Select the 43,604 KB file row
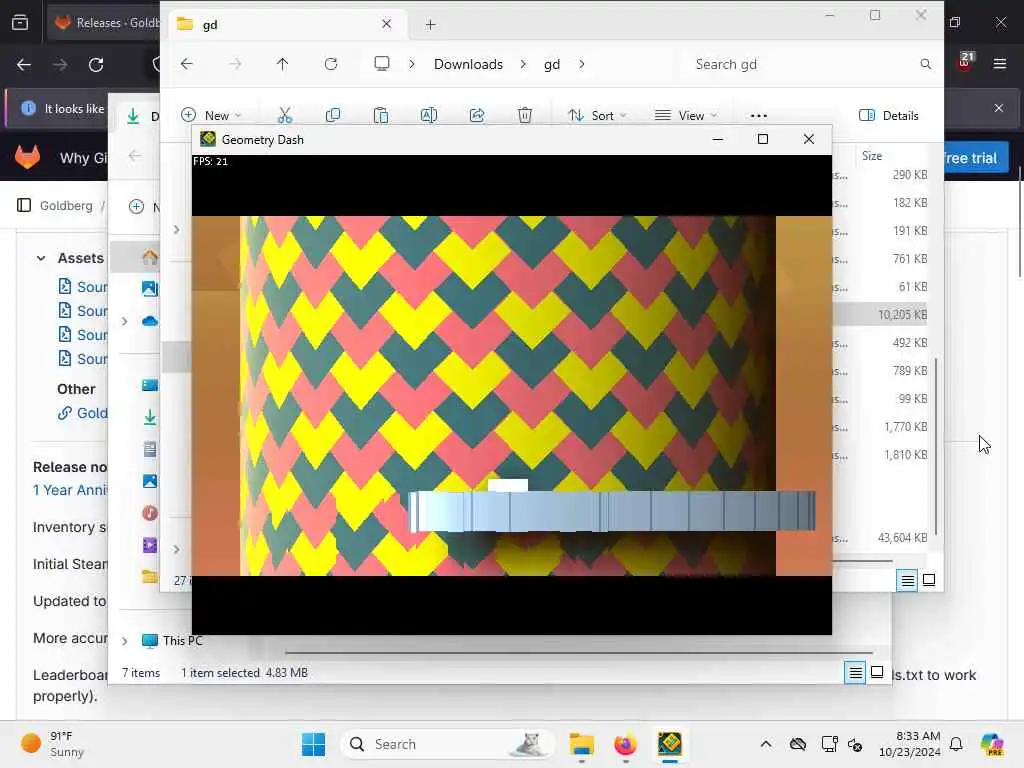The height and width of the screenshot is (768, 1024). (880, 537)
